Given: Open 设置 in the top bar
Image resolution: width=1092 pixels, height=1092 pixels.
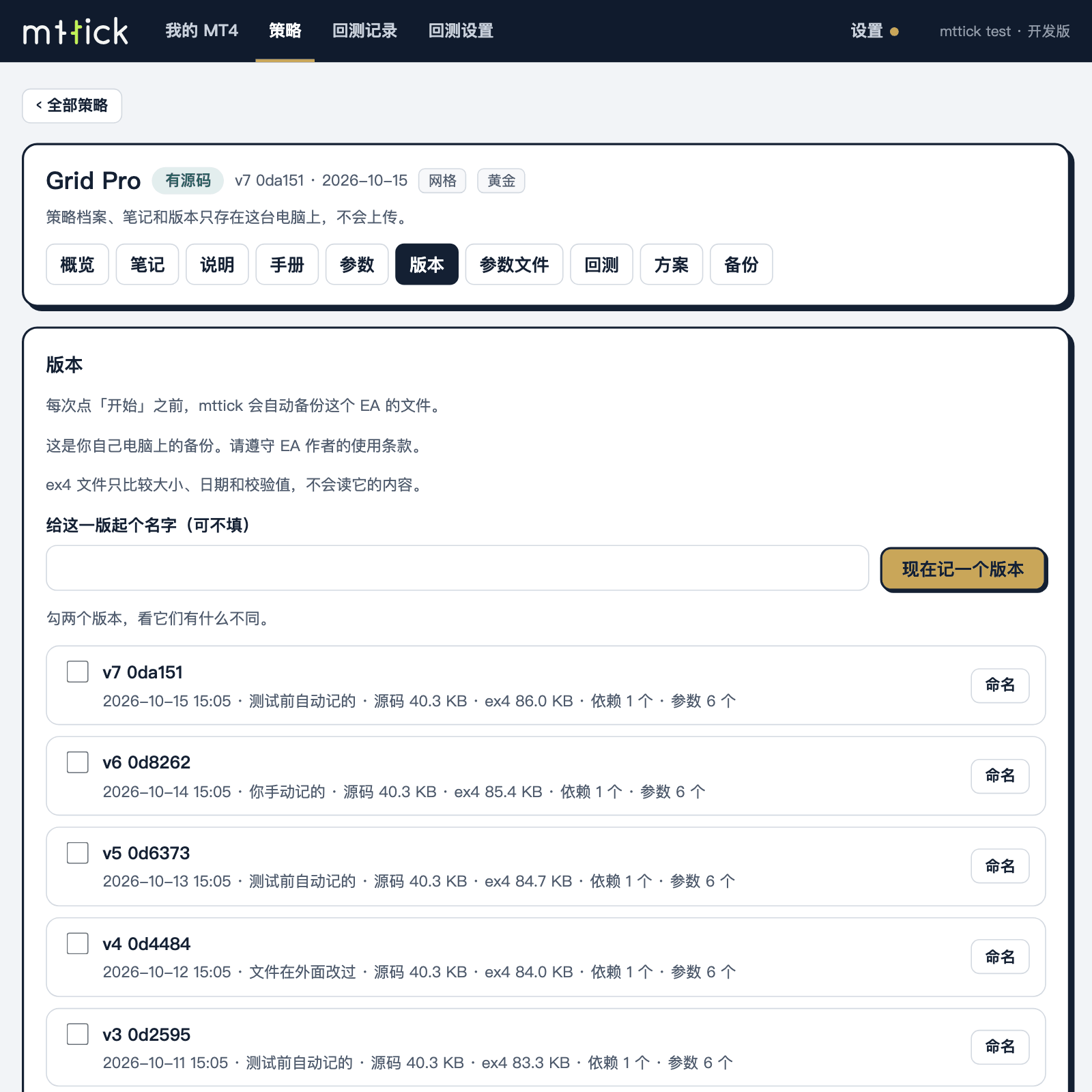Looking at the screenshot, I should tap(874, 31).
